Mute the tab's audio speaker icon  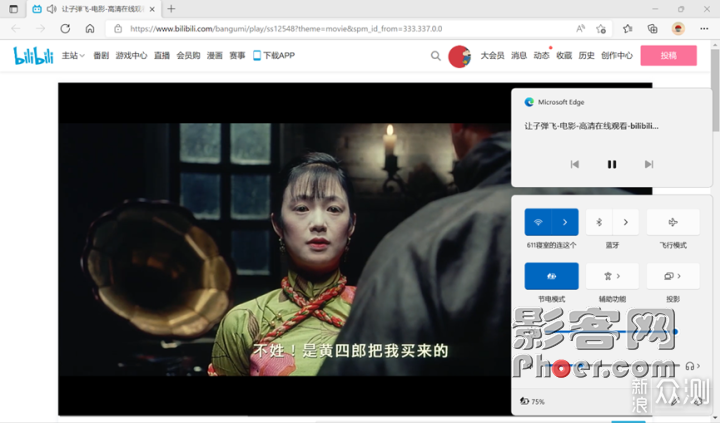[x=51, y=9]
